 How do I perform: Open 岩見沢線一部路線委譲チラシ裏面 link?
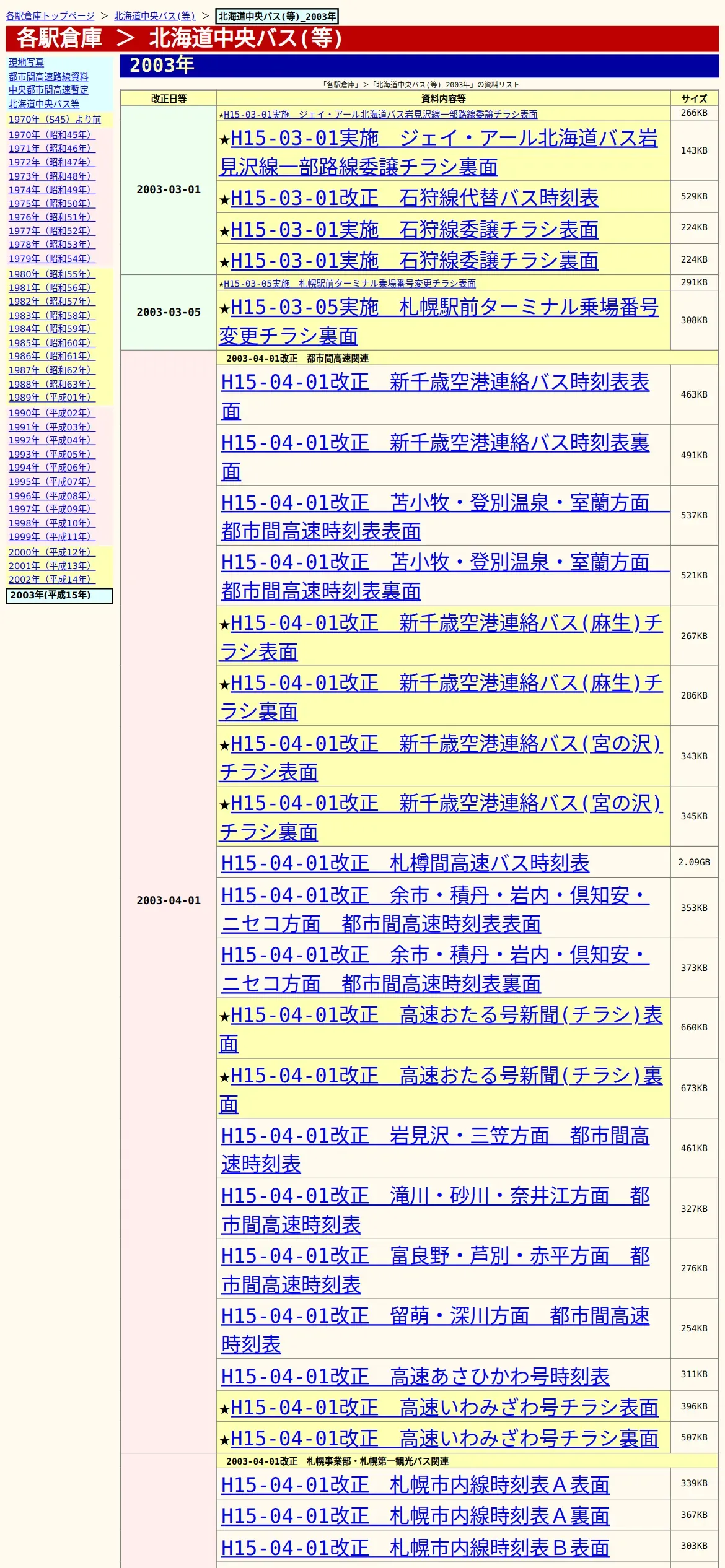click(x=439, y=152)
